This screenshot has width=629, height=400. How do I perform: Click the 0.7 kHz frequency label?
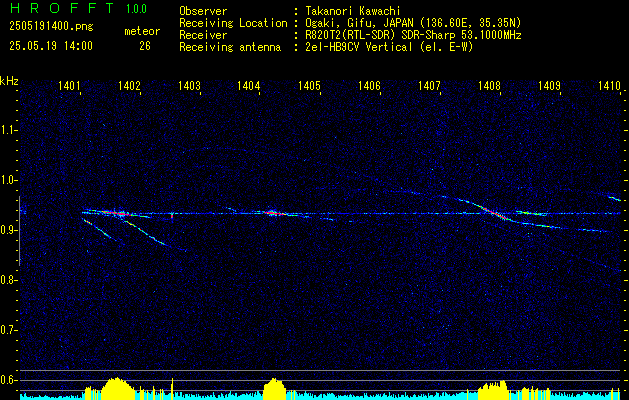8,330
